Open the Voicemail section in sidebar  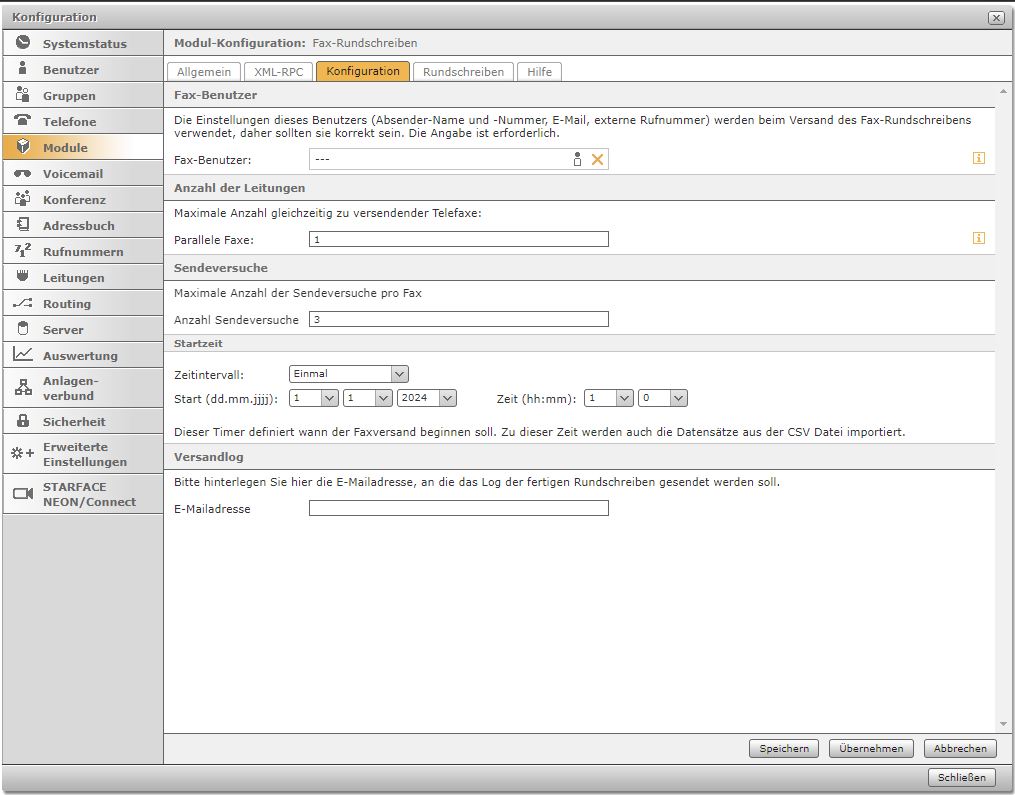click(x=83, y=174)
